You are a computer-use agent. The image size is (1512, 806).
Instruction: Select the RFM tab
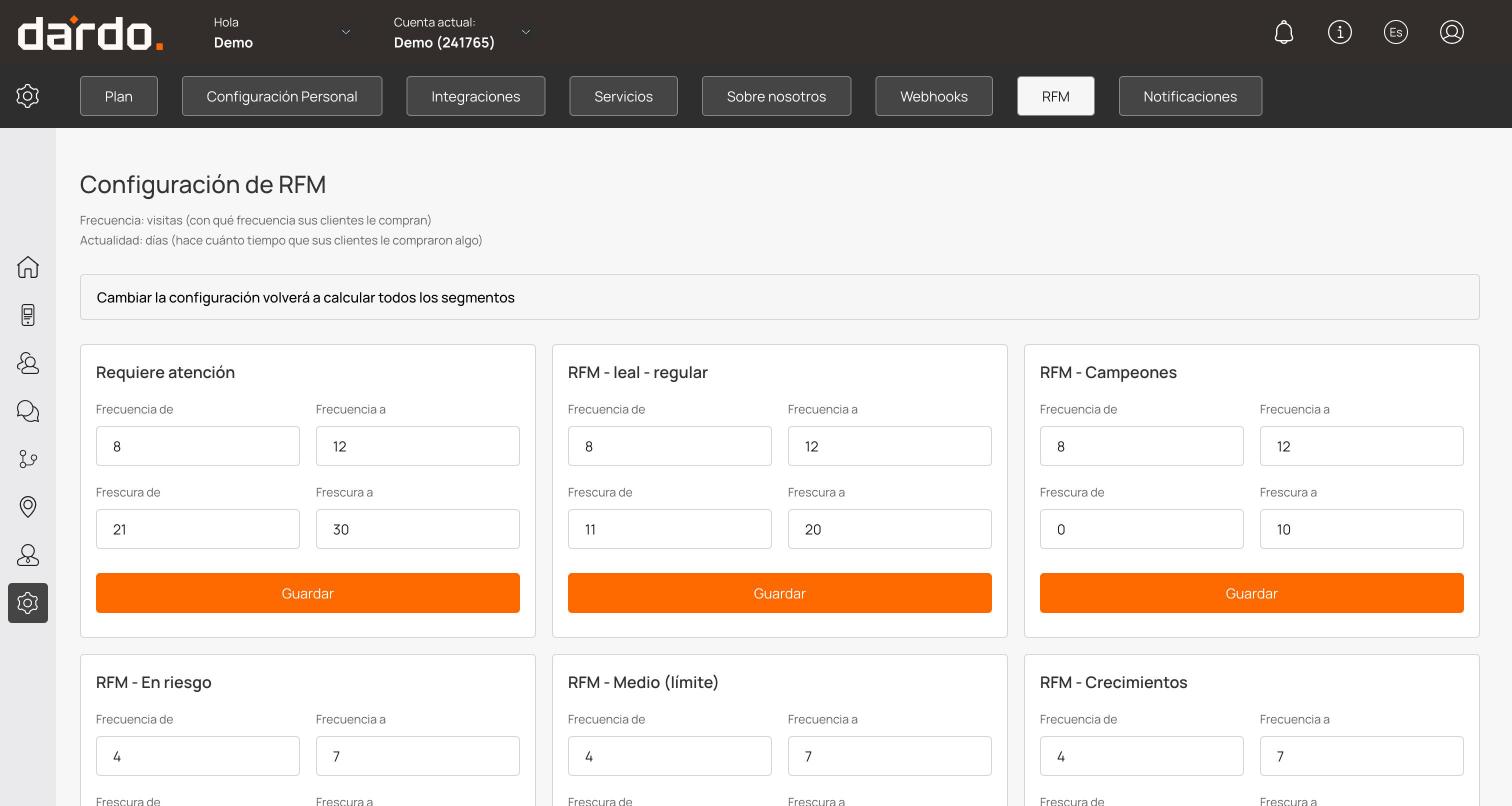click(1056, 96)
